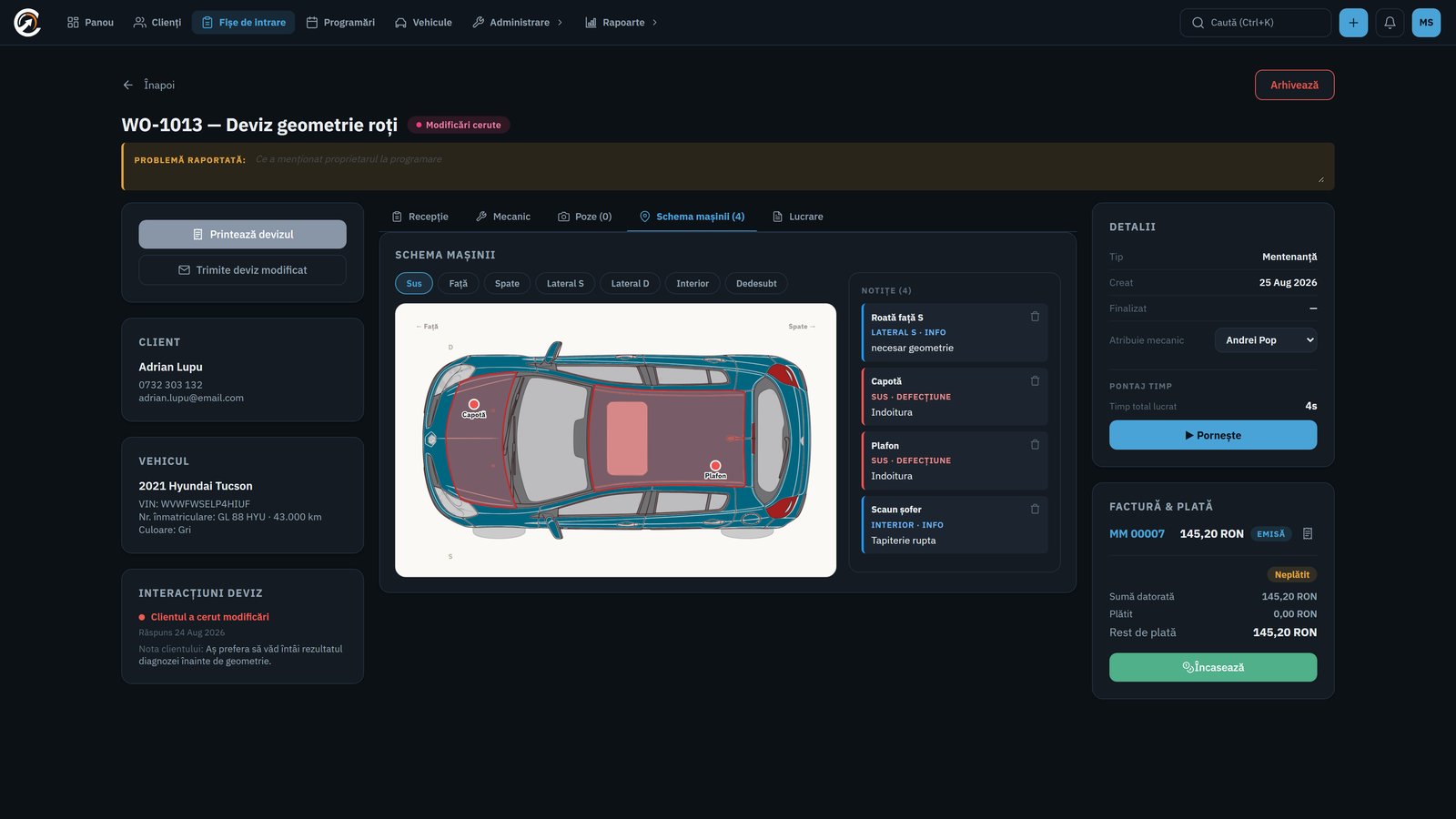Viewport: 1456px width, 819px height.
Task: Click Printează devizul button
Action: [x=242, y=235]
